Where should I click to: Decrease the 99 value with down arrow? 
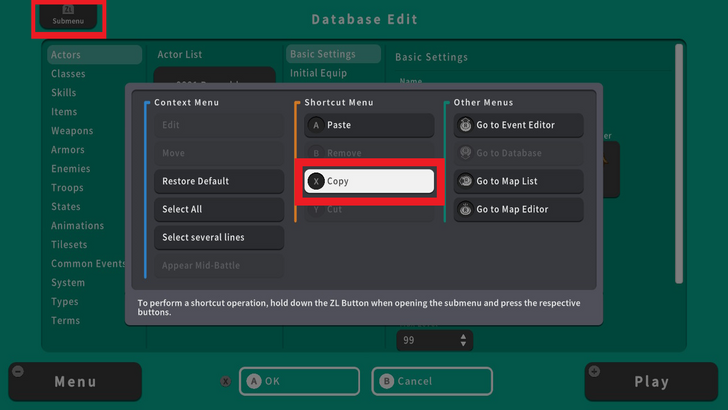click(463, 344)
